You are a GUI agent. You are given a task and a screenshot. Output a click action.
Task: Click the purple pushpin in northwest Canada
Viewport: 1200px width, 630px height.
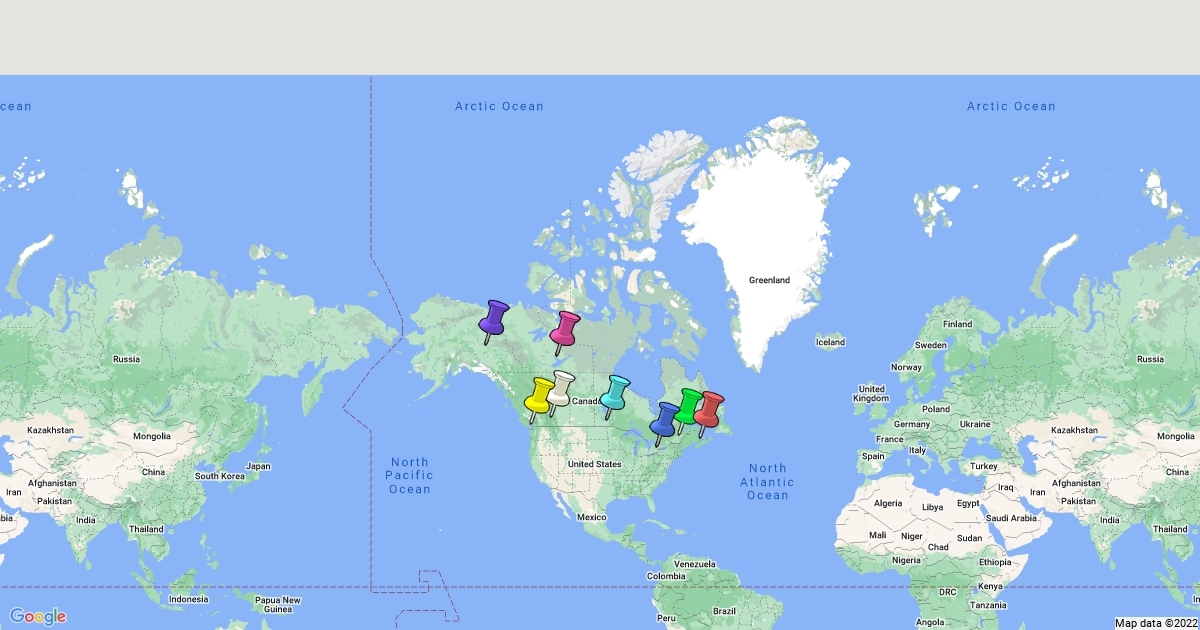[493, 318]
